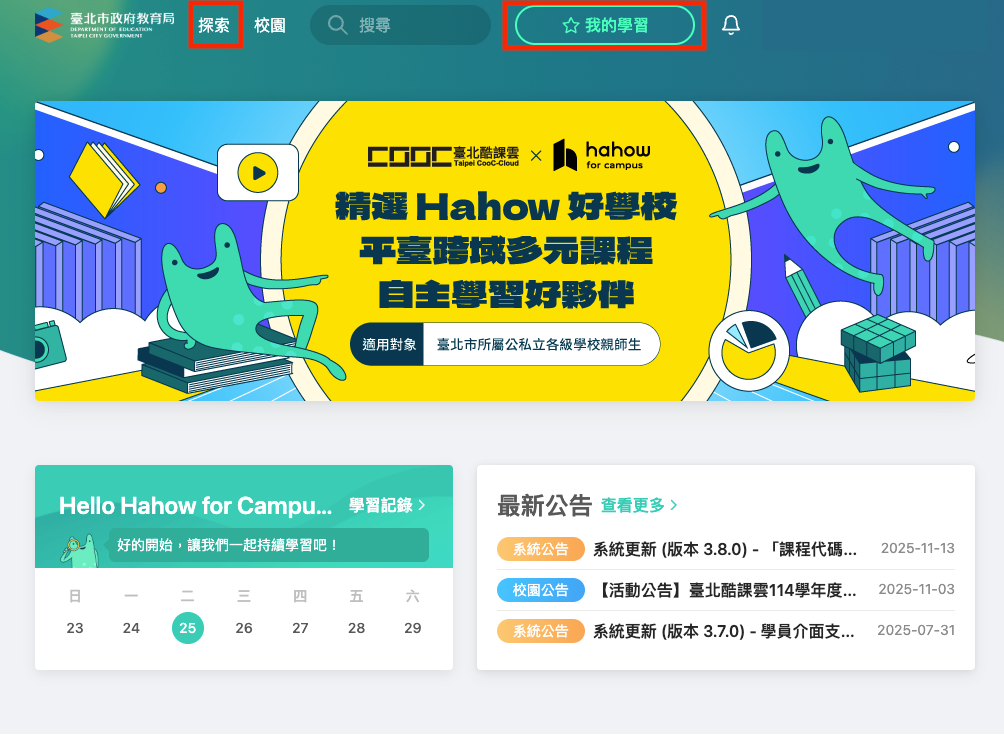Screen dimensions: 1004x735
Task: Open 系統更新 版本 3.8.0 announcement
Action: 725,549
